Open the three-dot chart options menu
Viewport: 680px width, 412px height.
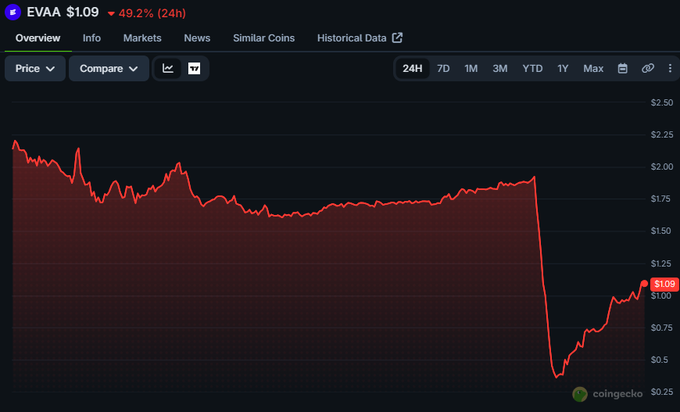point(670,69)
